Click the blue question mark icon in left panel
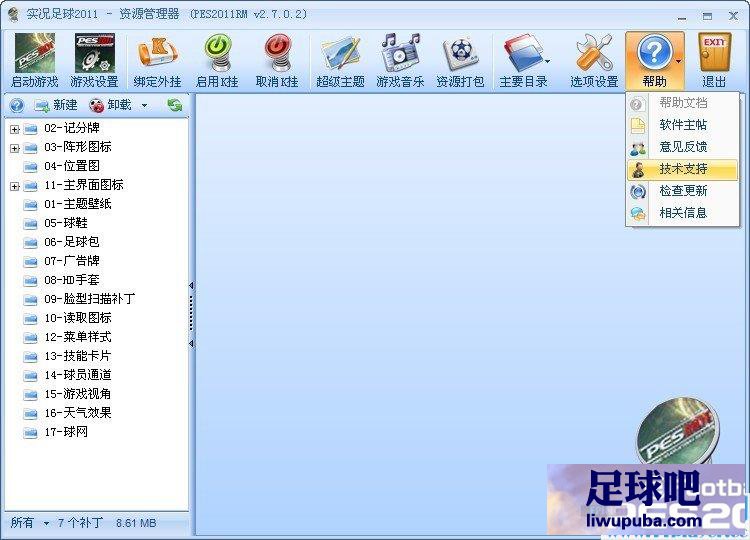Viewport: 750px width, 540px height. pyautogui.click(x=17, y=105)
